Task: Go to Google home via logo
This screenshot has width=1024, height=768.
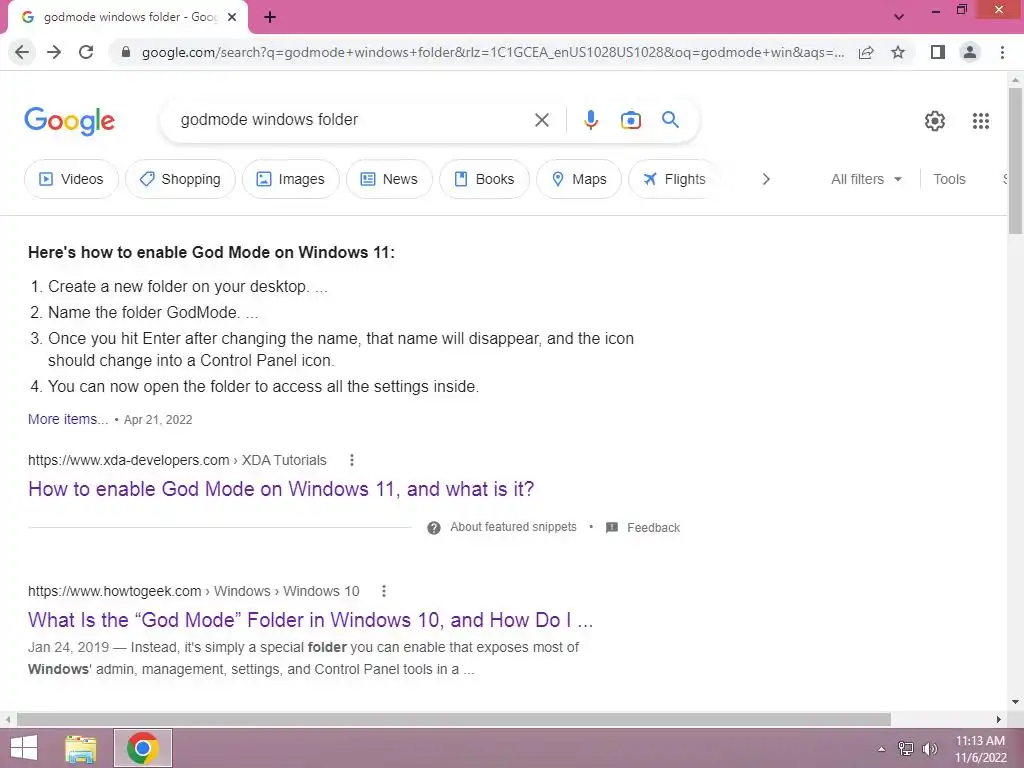Action: coord(70,121)
